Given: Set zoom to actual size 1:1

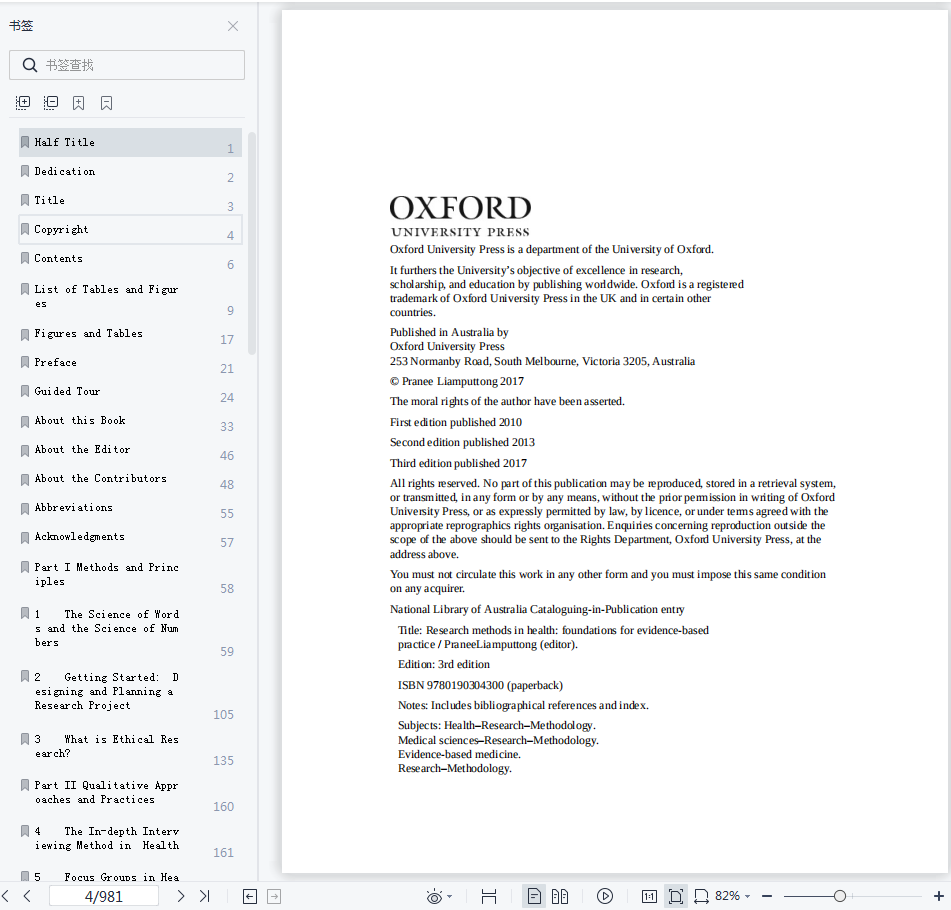Looking at the screenshot, I should (649, 896).
